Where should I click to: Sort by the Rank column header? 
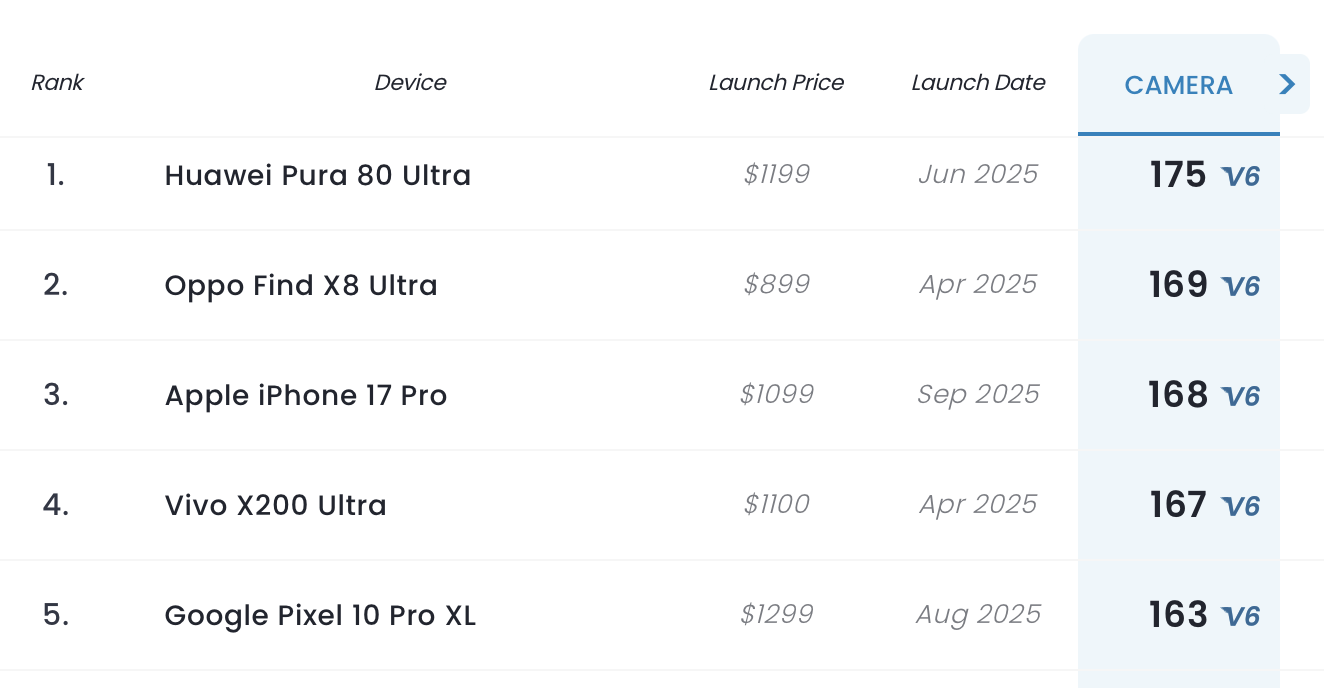tap(58, 83)
